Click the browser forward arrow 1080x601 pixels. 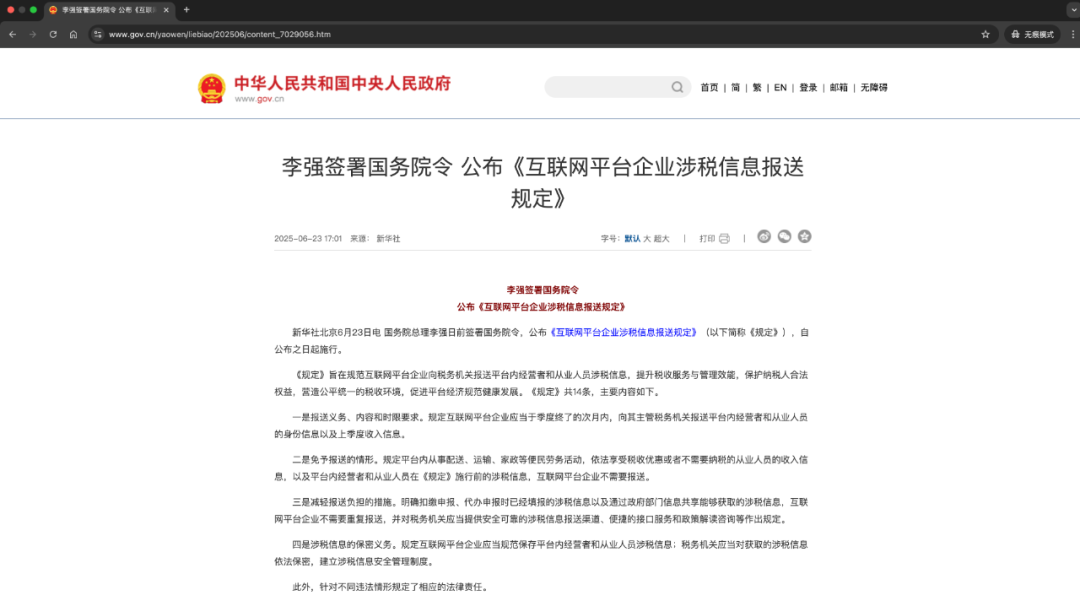tap(32, 34)
